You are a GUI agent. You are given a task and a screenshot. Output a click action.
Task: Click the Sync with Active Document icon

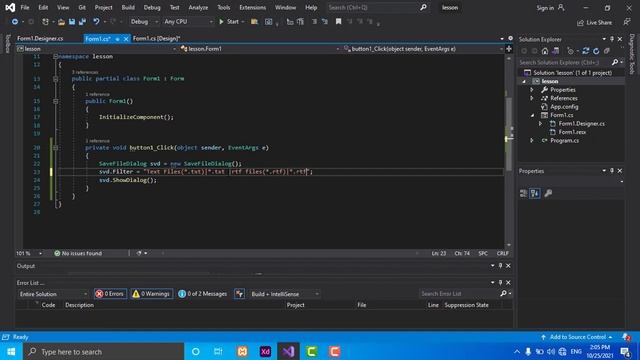(x=586, y=51)
